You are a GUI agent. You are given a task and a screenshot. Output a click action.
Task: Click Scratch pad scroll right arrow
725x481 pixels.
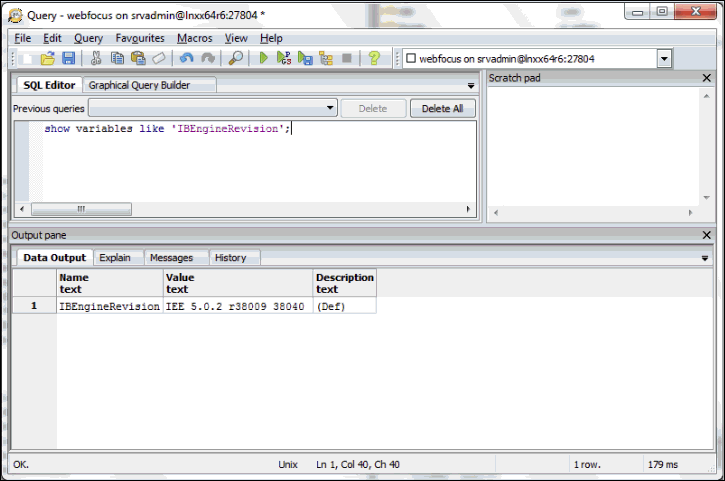point(690,212)
